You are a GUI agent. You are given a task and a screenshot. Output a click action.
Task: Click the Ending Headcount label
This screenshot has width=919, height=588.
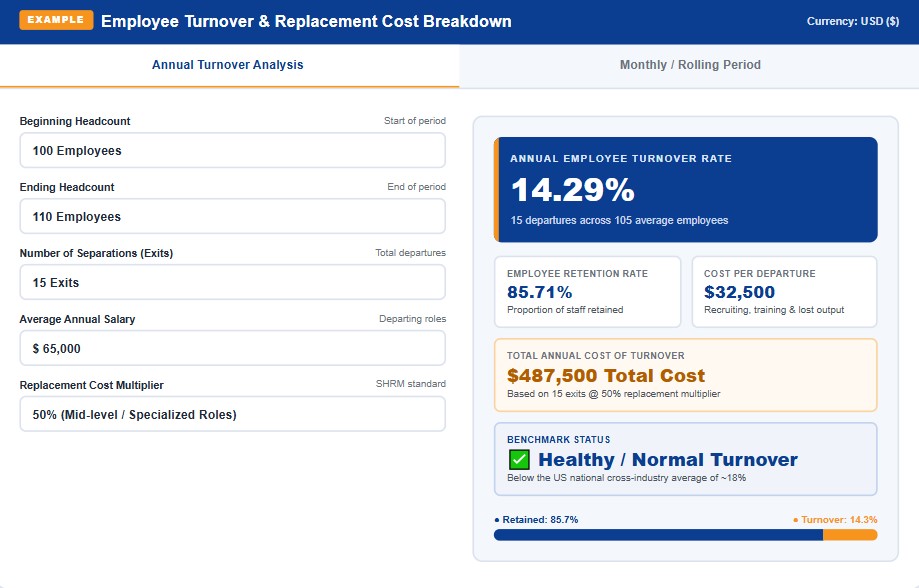tap(67, 187)
